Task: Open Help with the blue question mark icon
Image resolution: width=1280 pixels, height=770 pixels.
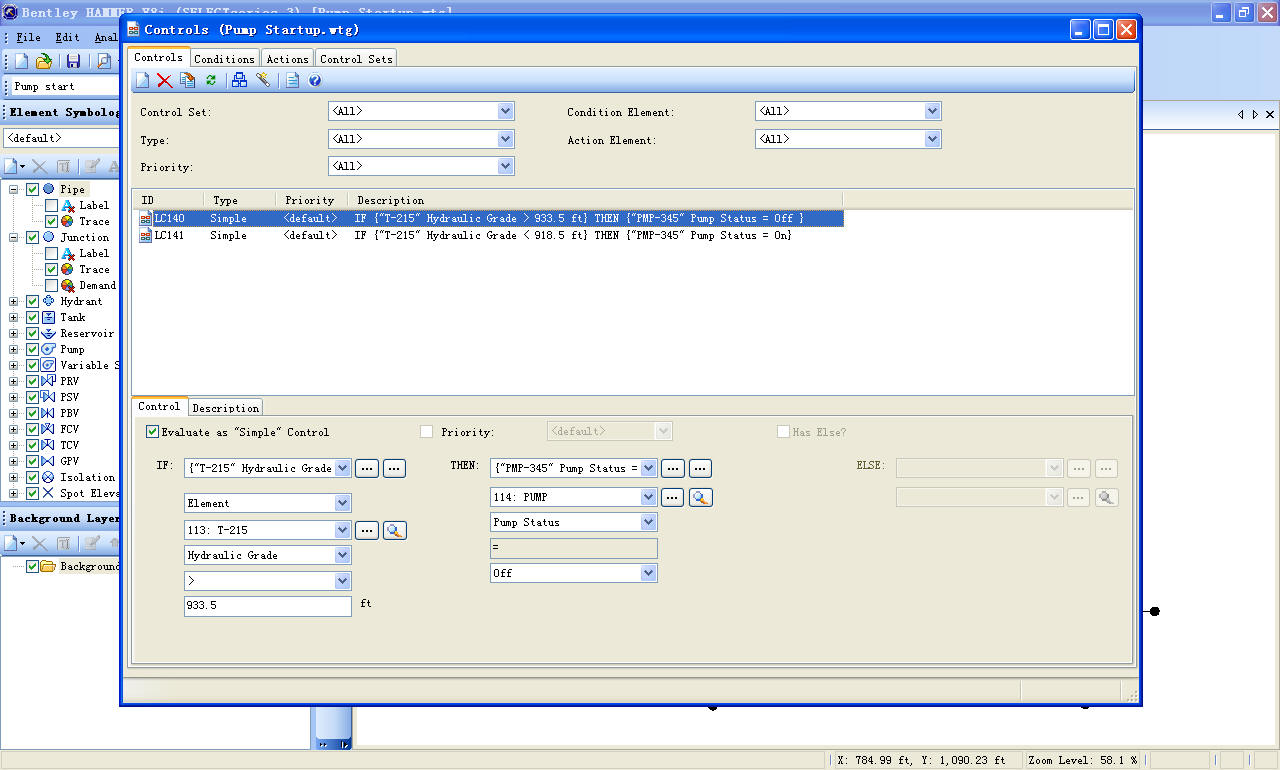Action: pyautogui.click(x=315, y=80)
